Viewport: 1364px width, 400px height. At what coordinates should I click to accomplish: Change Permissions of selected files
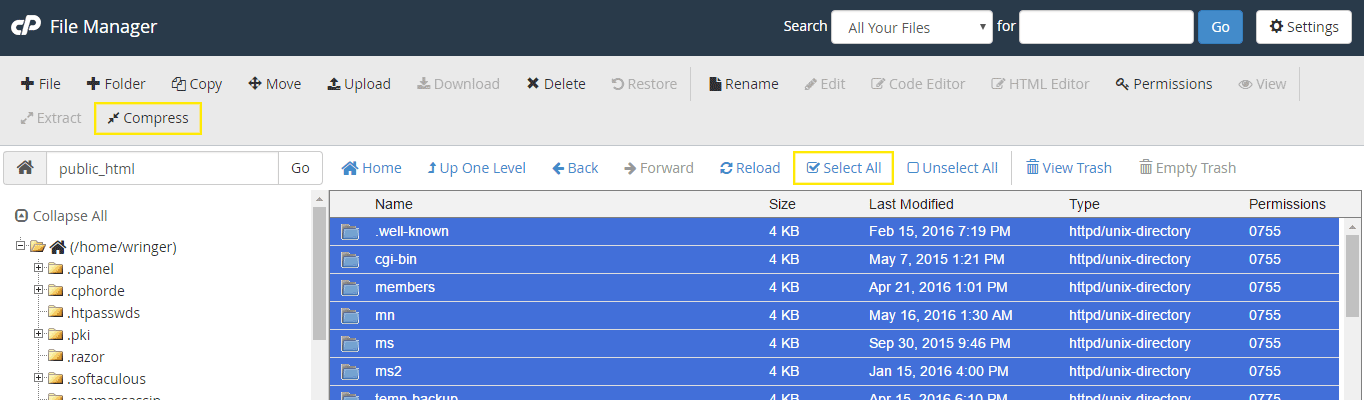1164,84
